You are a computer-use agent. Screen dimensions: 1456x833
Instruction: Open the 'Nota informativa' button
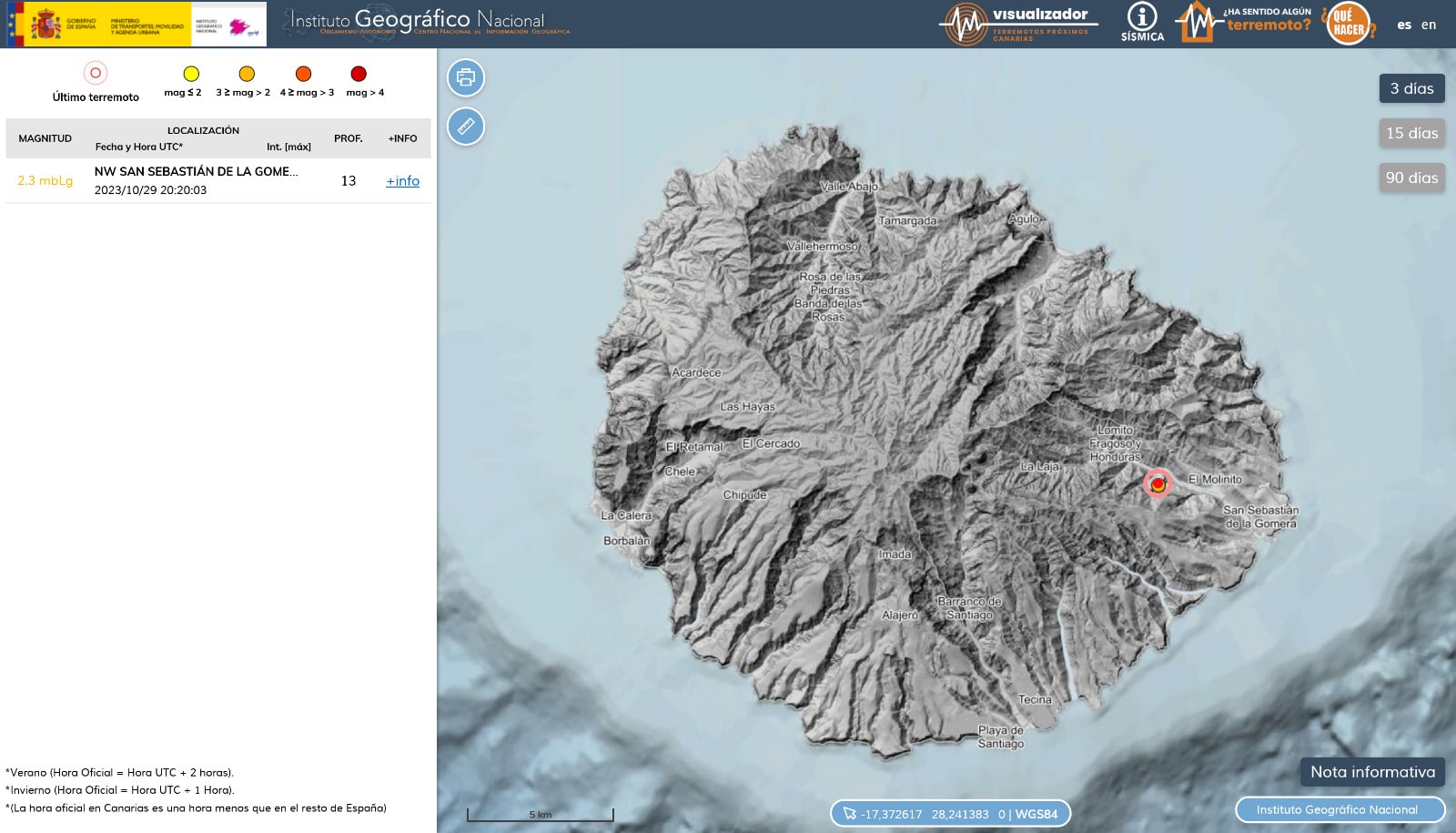click(x=1372, y=772)
